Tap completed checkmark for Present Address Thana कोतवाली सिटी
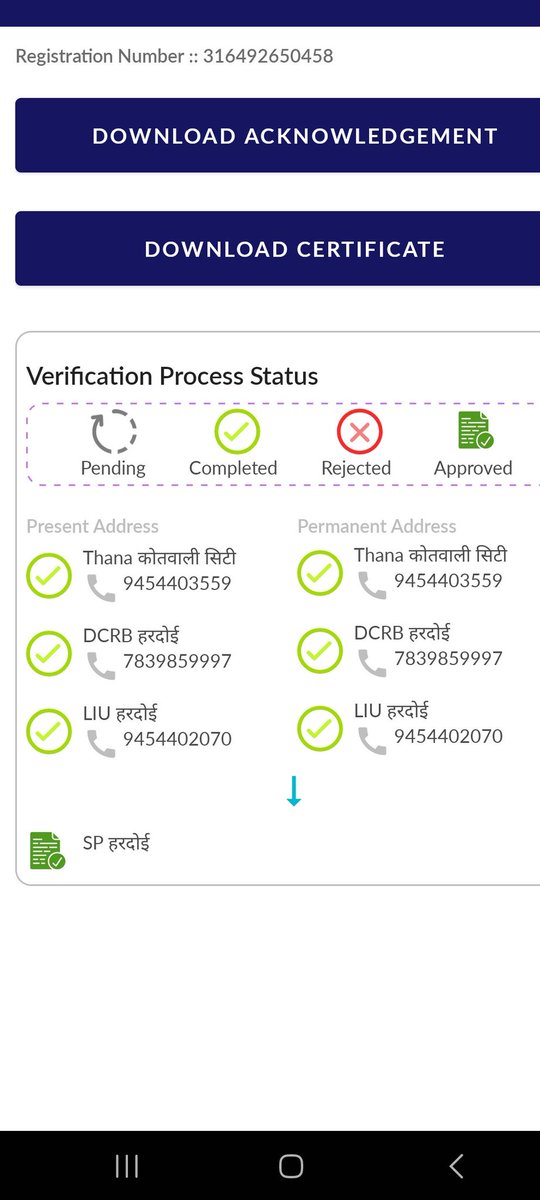 (48, 575)
